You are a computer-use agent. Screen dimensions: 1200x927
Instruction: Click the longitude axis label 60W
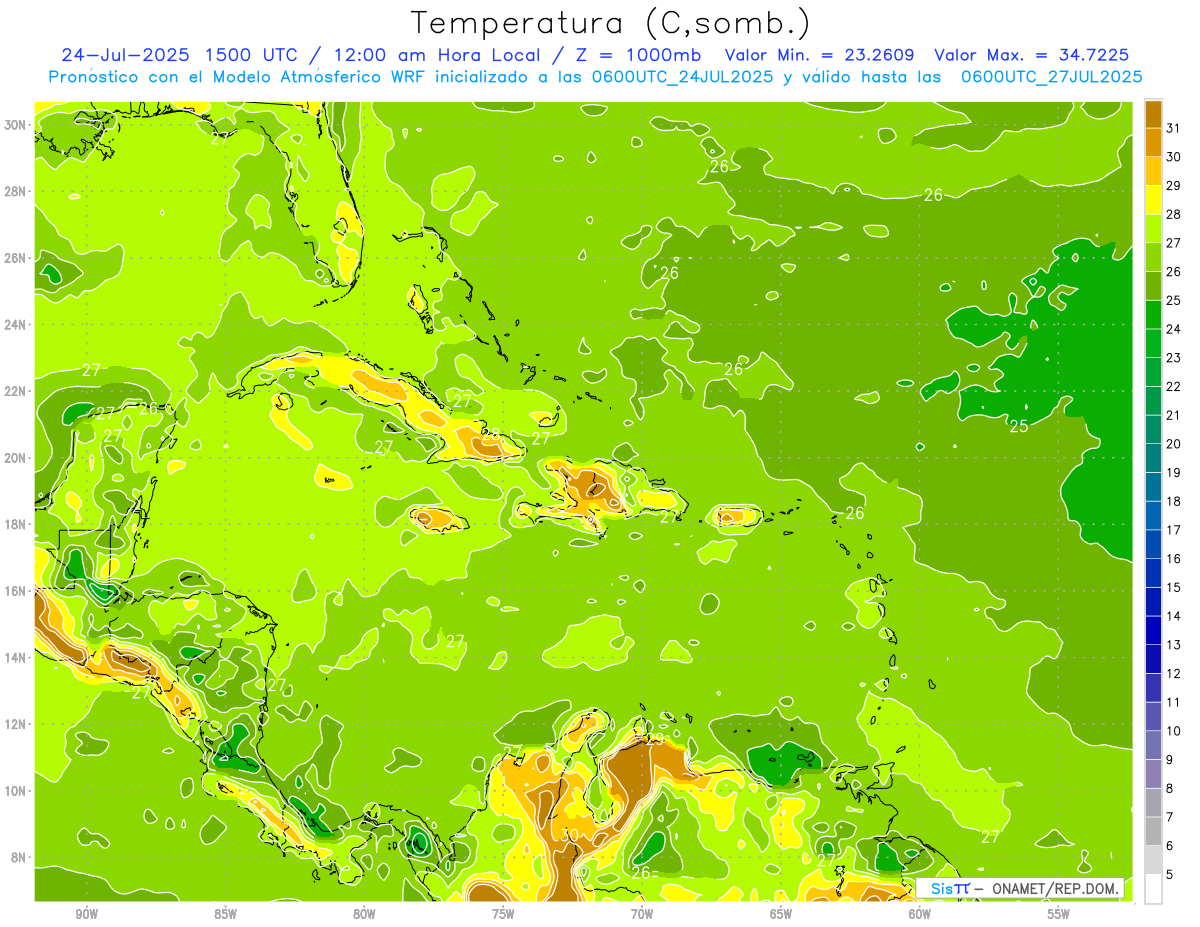coord(920,914)
